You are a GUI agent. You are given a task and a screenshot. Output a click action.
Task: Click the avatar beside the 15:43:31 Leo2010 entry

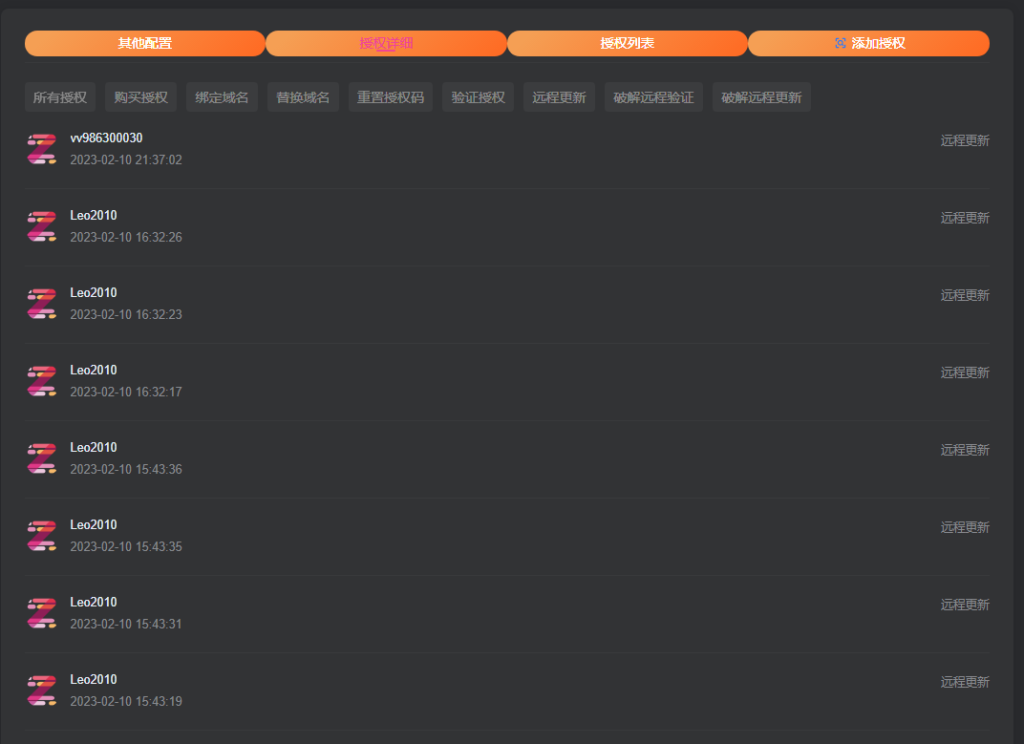pyautogui.click(x=42, y=613)
